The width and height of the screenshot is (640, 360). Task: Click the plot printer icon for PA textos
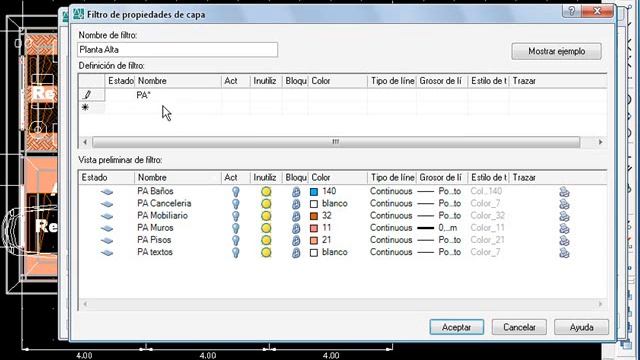564,253
